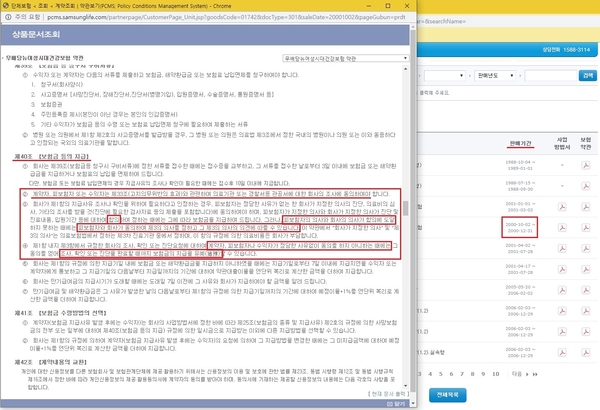
Task: Click heading 제41조 [보험금 수령방법의 선택]
Action: (x=60, y=313)
